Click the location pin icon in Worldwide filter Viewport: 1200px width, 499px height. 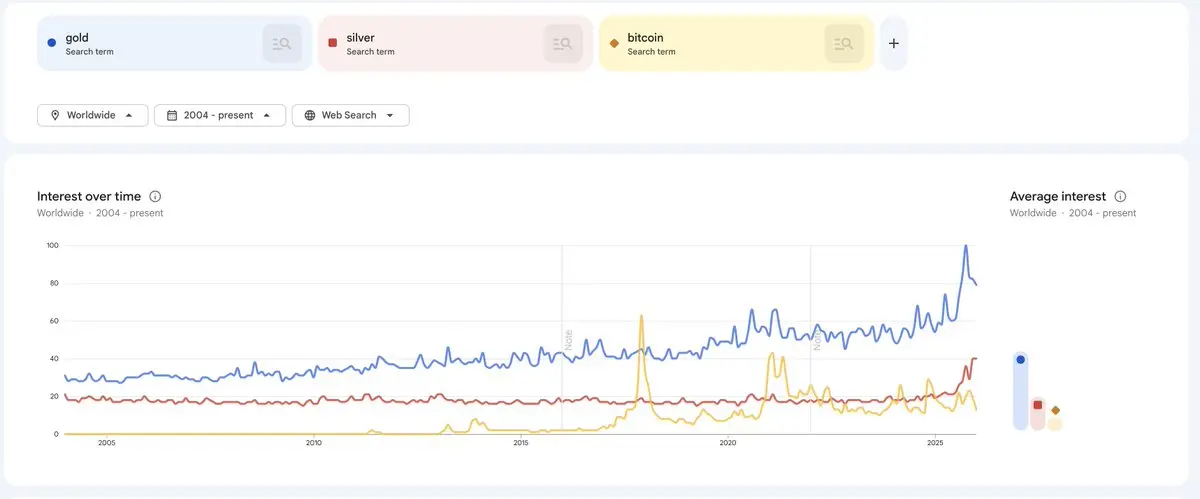pyautogui.click(x=55, y=115)
